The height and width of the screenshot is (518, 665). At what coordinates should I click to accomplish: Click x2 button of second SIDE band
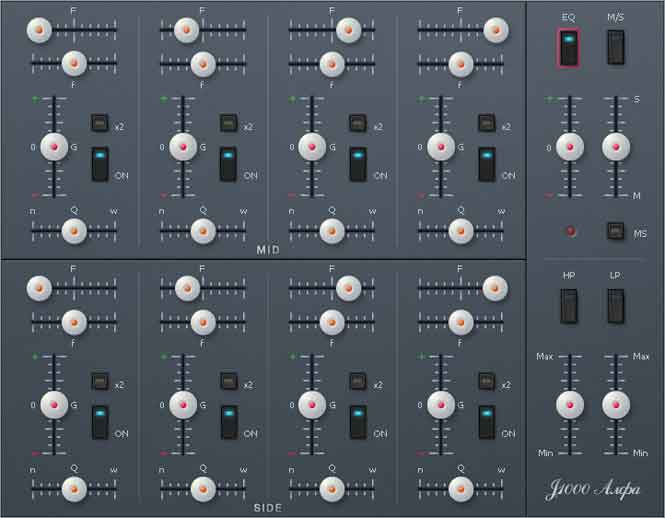tap(229, 381)
